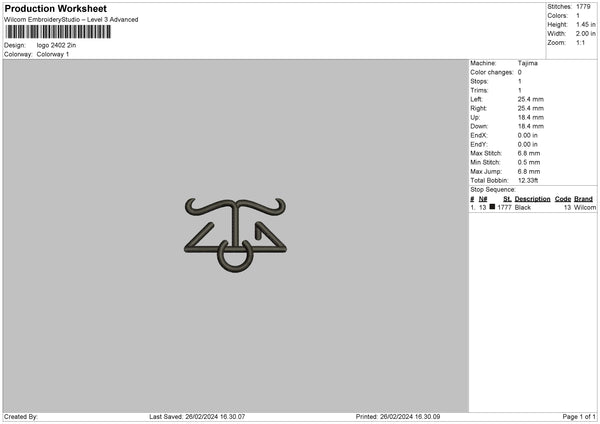Click the 'Up:' value '18.4 mm'
Viewport: 600px width, 424px height.
pos(531,117)
